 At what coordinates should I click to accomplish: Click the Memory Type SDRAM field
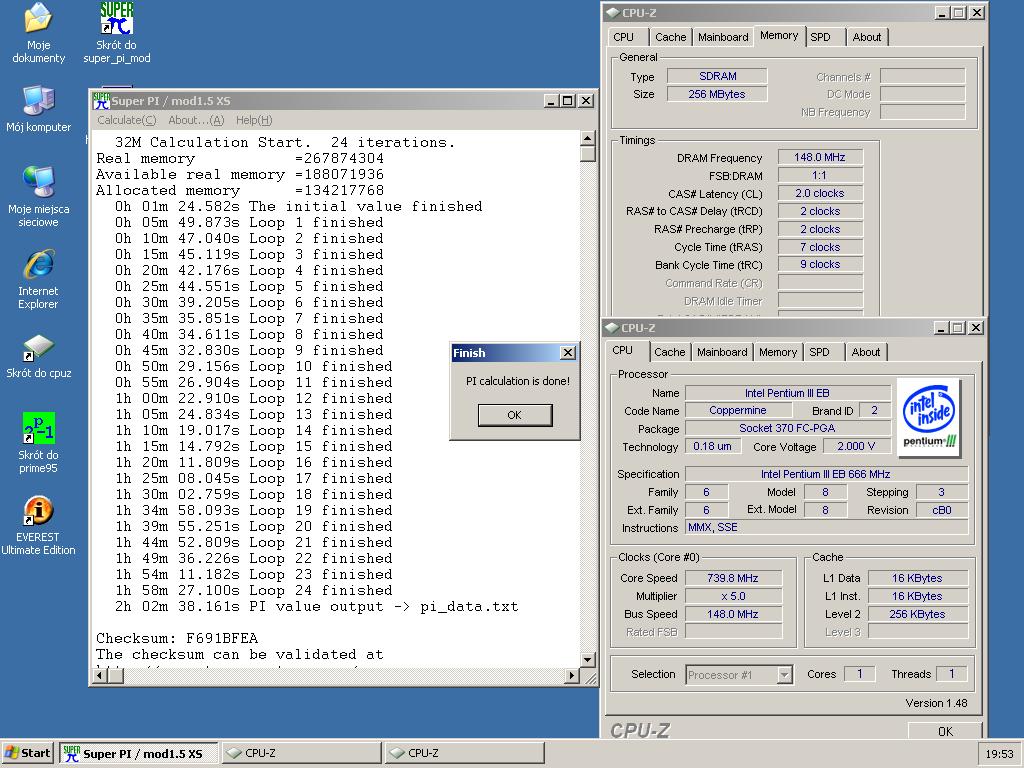[x=717, y=76]
